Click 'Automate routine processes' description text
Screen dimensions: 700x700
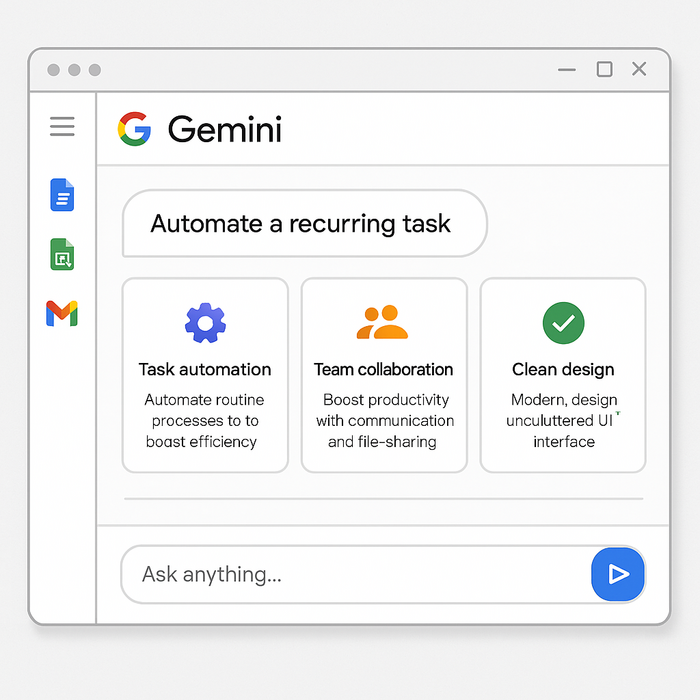[x=204, y=421]
